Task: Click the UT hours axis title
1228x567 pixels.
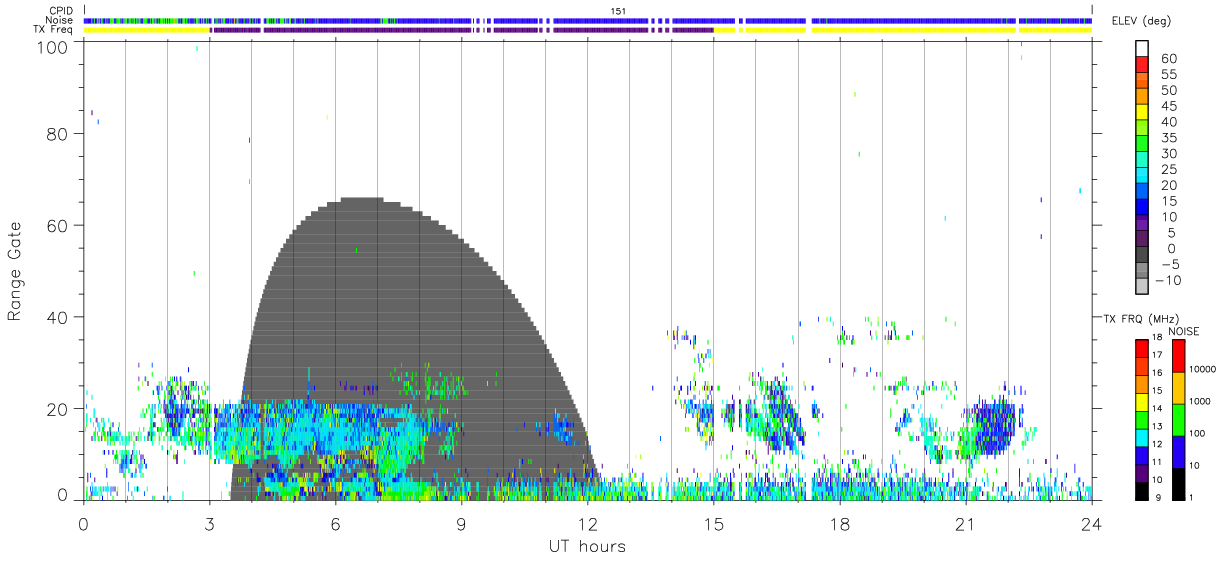Action: pyautogui.click(x=587, y=547)
